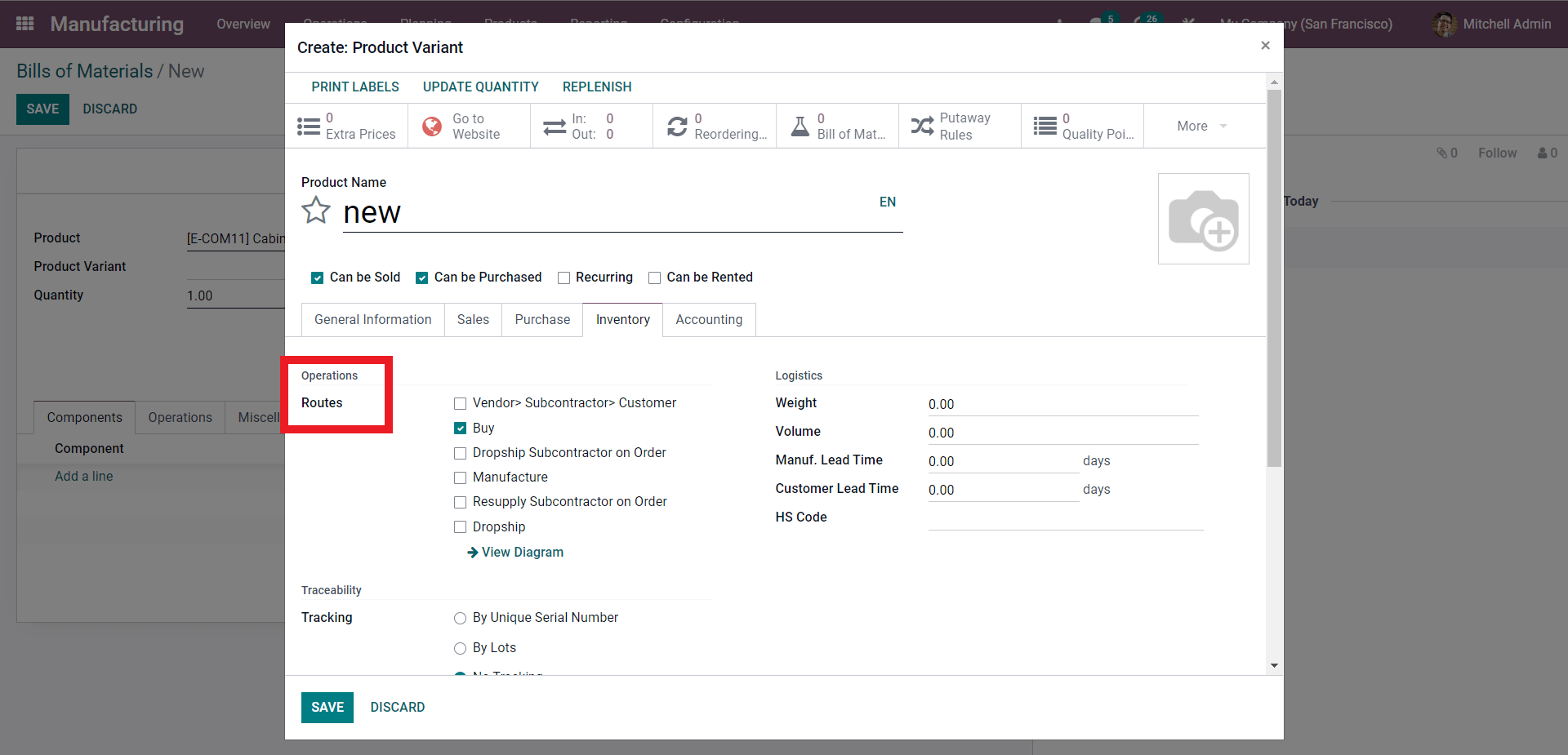
Task: Switch to the General Information tab
Action: coord(372,320)
